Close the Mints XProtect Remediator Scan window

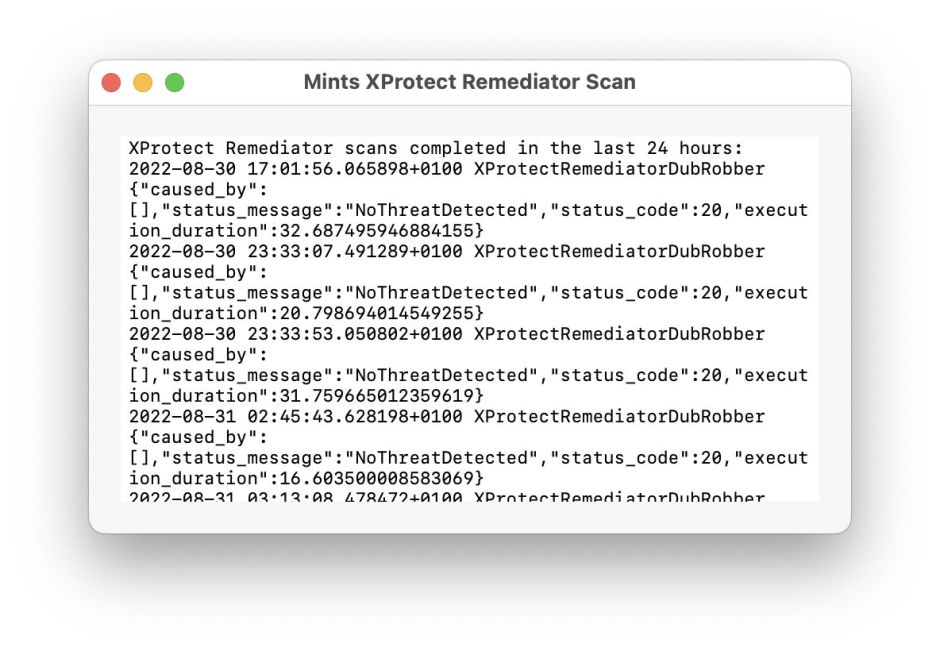[111, 83]
